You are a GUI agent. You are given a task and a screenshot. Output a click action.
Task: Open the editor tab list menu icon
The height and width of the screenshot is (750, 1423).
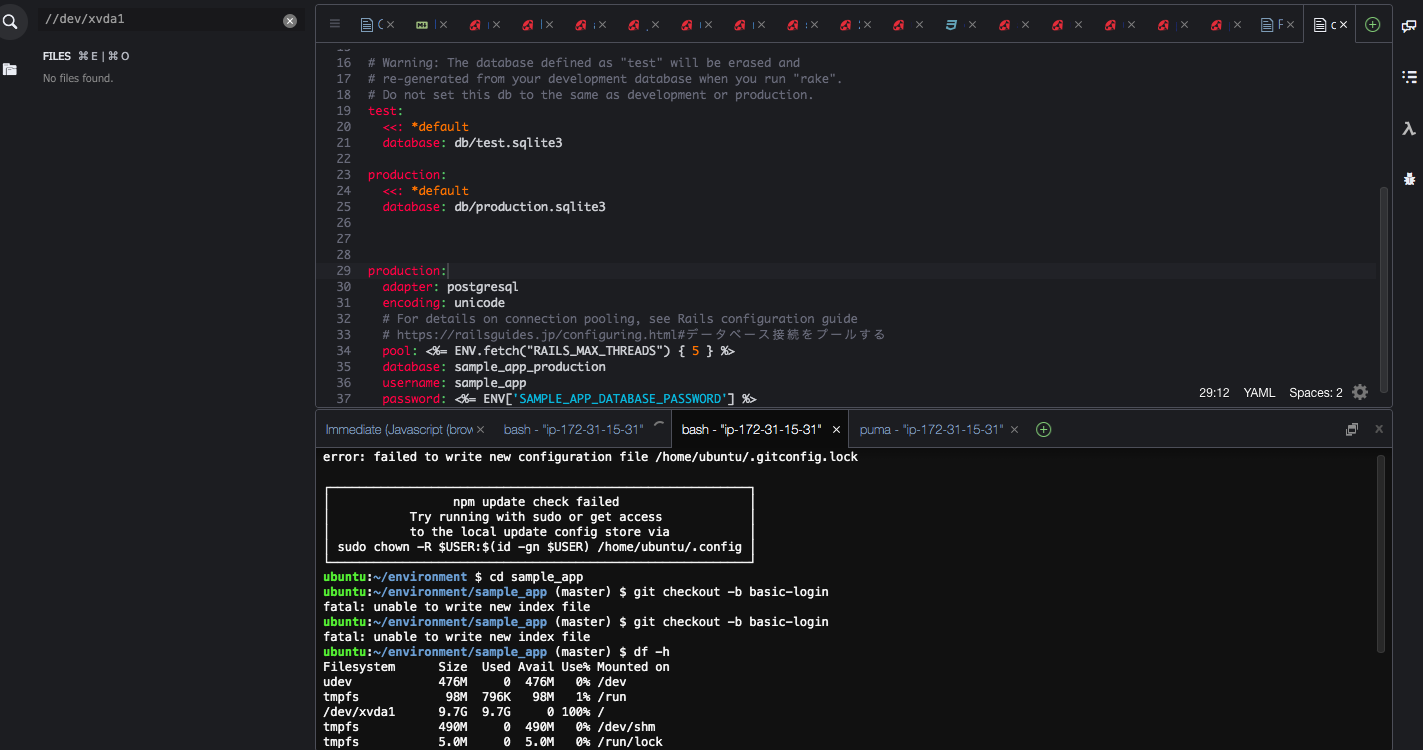pyautogui.click(x=335, y=24)
